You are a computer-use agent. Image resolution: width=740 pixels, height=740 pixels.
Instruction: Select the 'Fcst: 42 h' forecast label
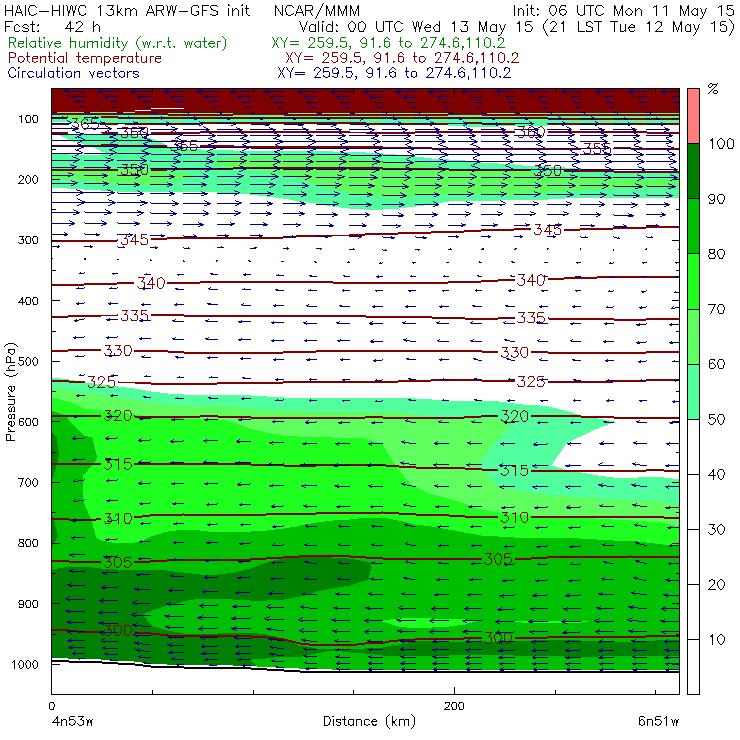[x=52, y=27]
